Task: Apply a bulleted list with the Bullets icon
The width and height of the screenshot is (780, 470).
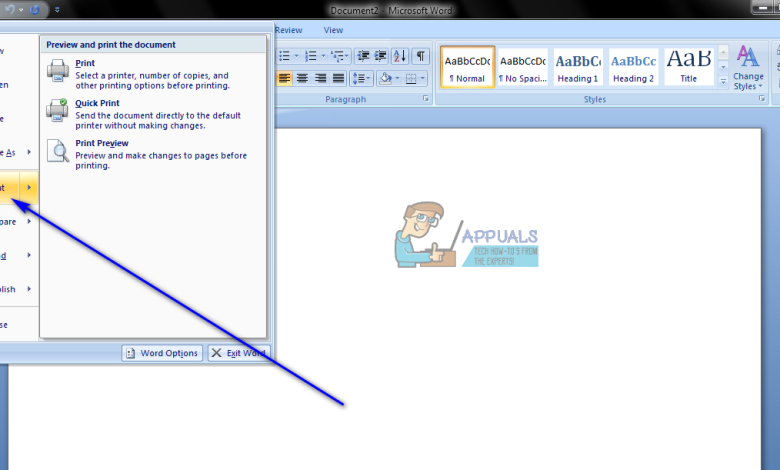Action: pos(284,56)
